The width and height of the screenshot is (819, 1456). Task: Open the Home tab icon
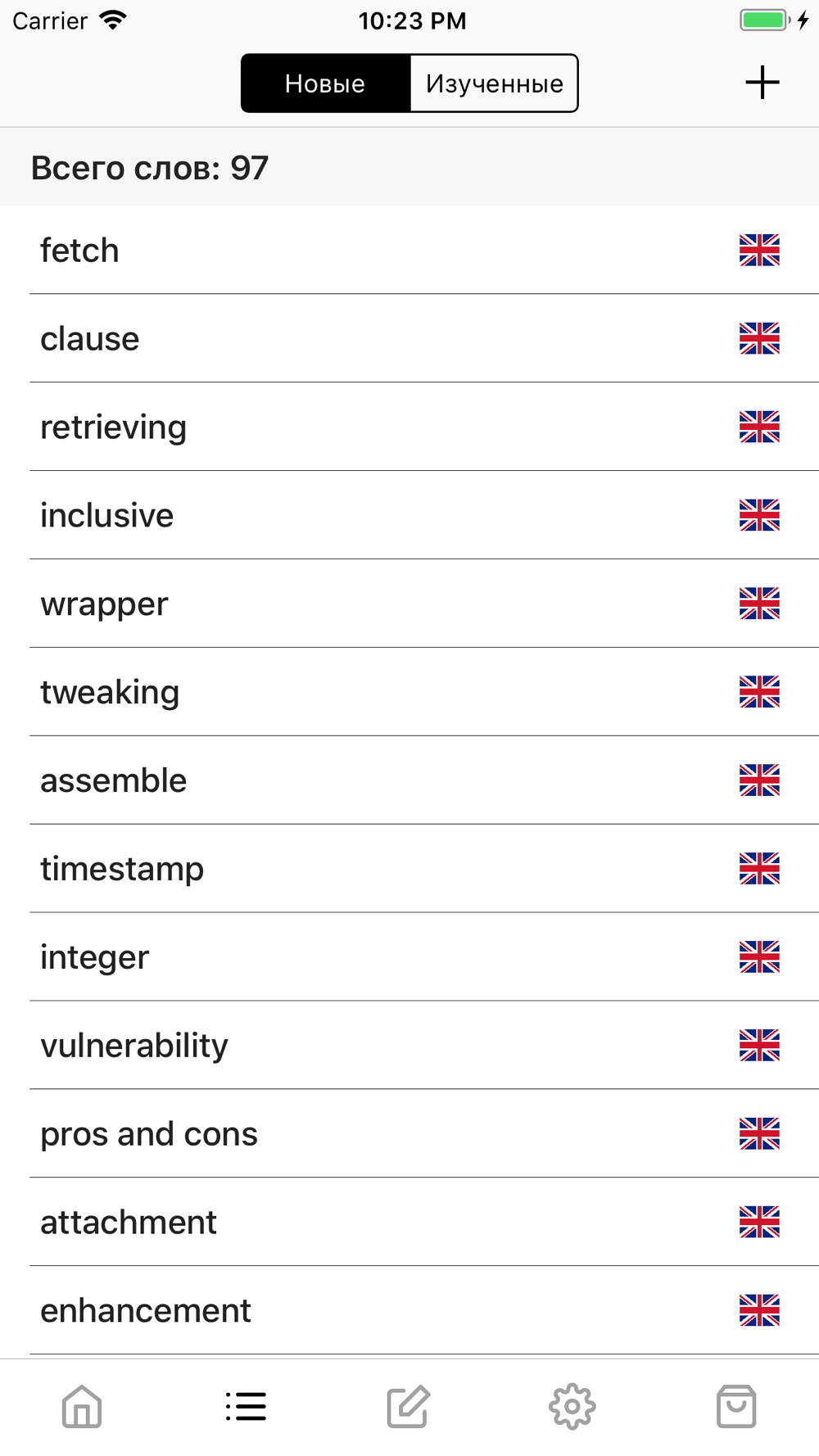pos(82,1407)
